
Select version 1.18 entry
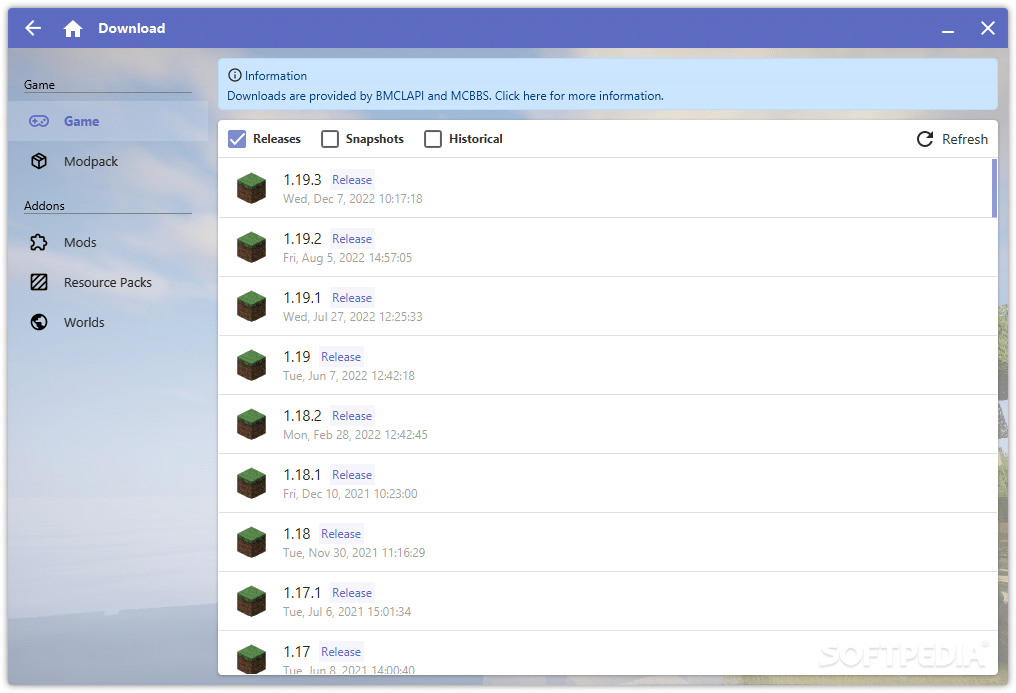(x=607, y=541)
